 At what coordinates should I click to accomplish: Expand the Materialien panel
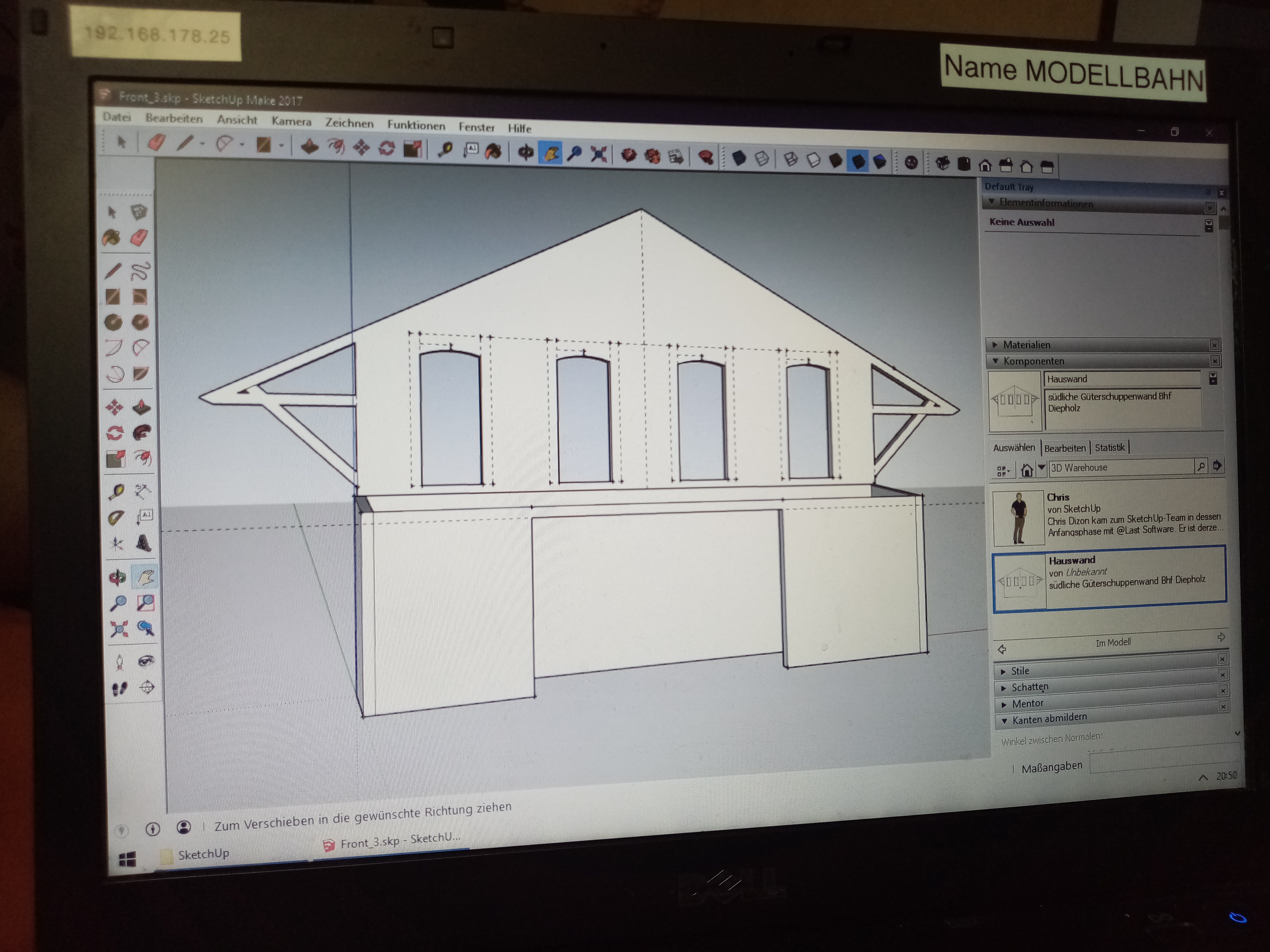(x=1027, y=345)
